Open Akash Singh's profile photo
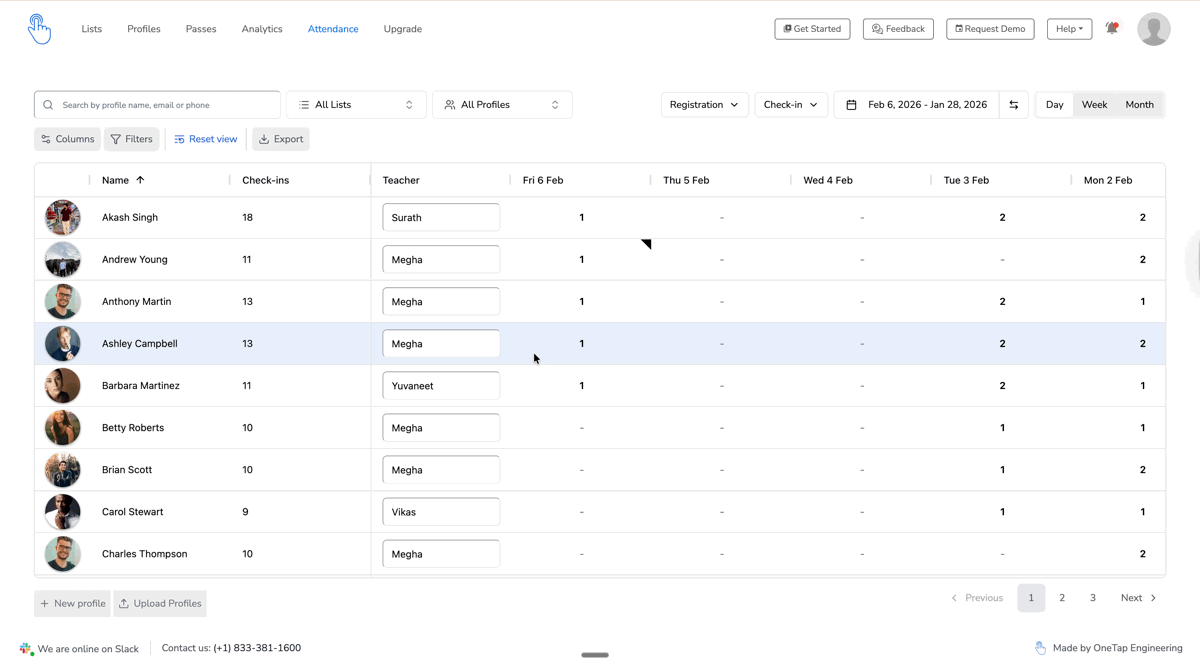 click(62, 217)
